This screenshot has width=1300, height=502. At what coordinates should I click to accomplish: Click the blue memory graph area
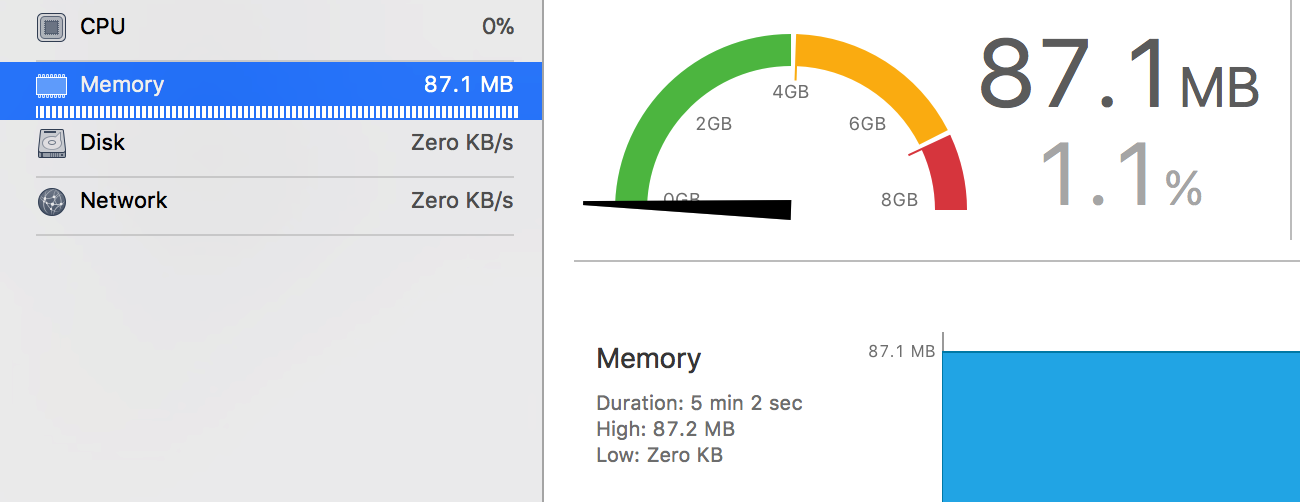1121,427
